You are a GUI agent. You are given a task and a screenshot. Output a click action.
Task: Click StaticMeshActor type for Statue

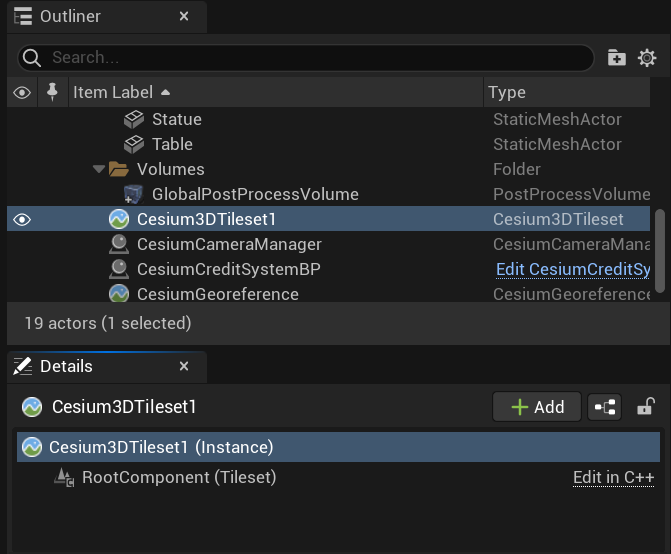click(557, 119)
